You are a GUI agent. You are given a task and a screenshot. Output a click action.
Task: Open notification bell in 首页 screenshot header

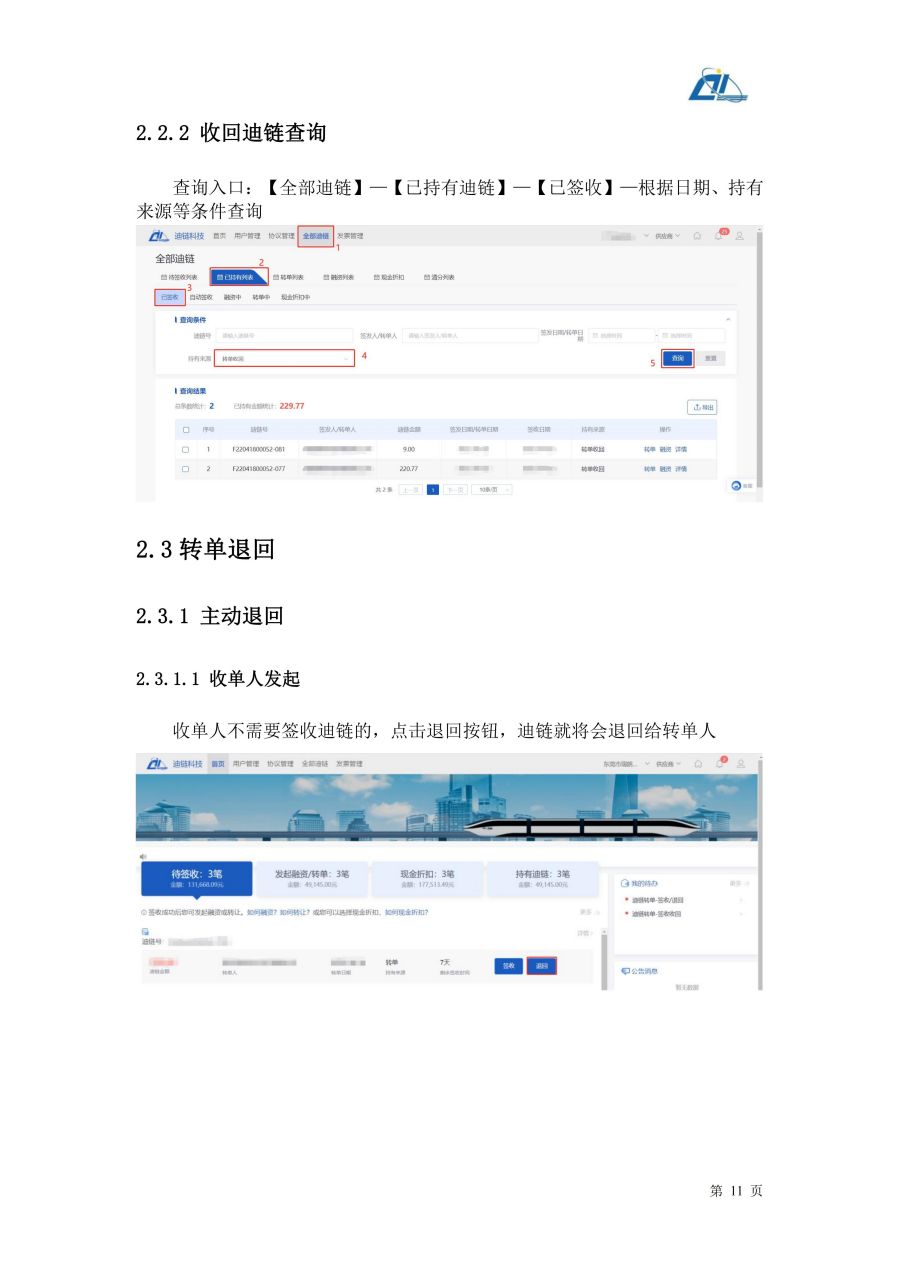[718, 764]
